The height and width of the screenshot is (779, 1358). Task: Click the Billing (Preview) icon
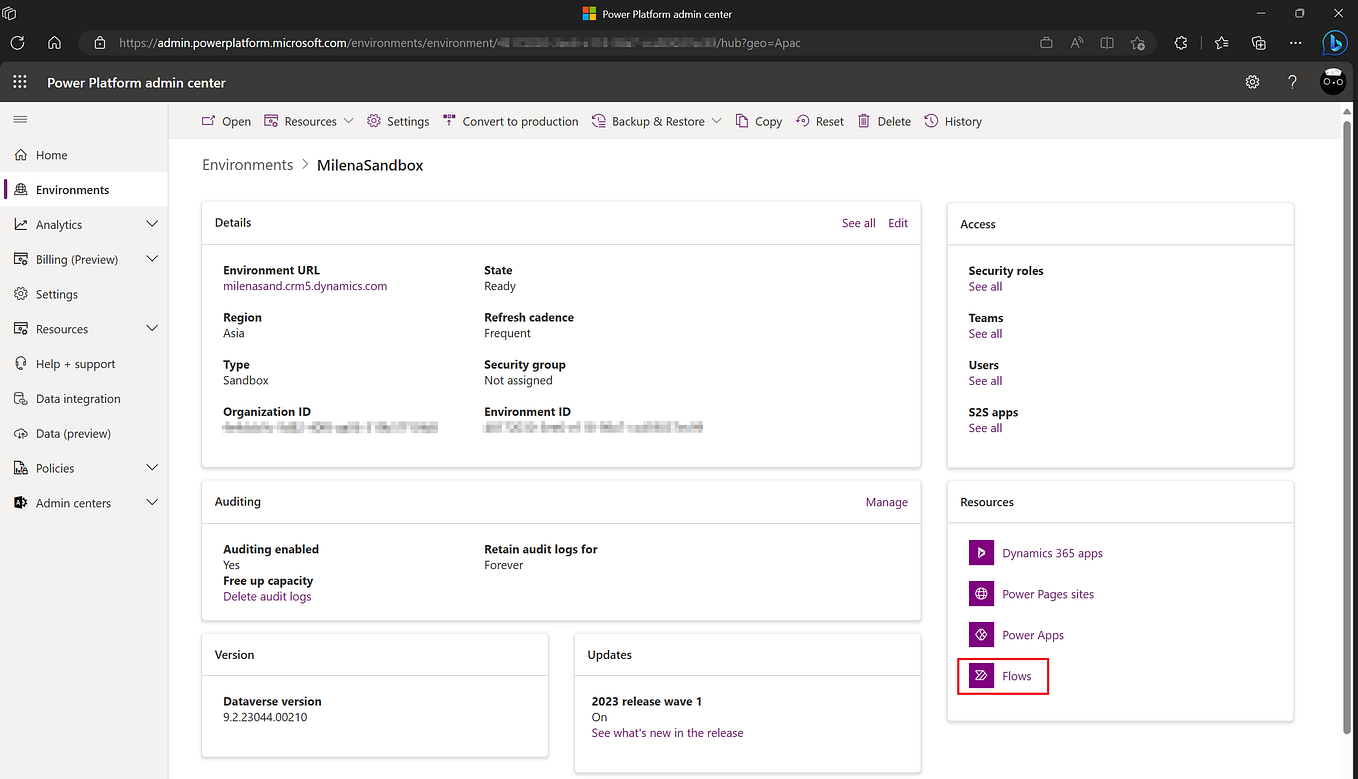(21, 259)
